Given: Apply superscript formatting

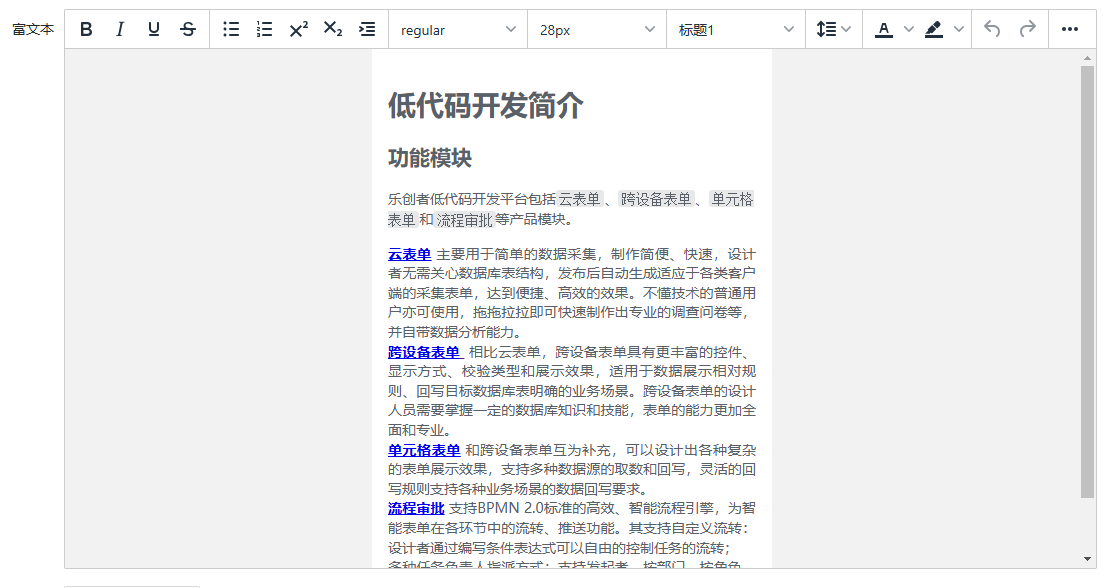Looking at the screenshot, I should point(299,30).
